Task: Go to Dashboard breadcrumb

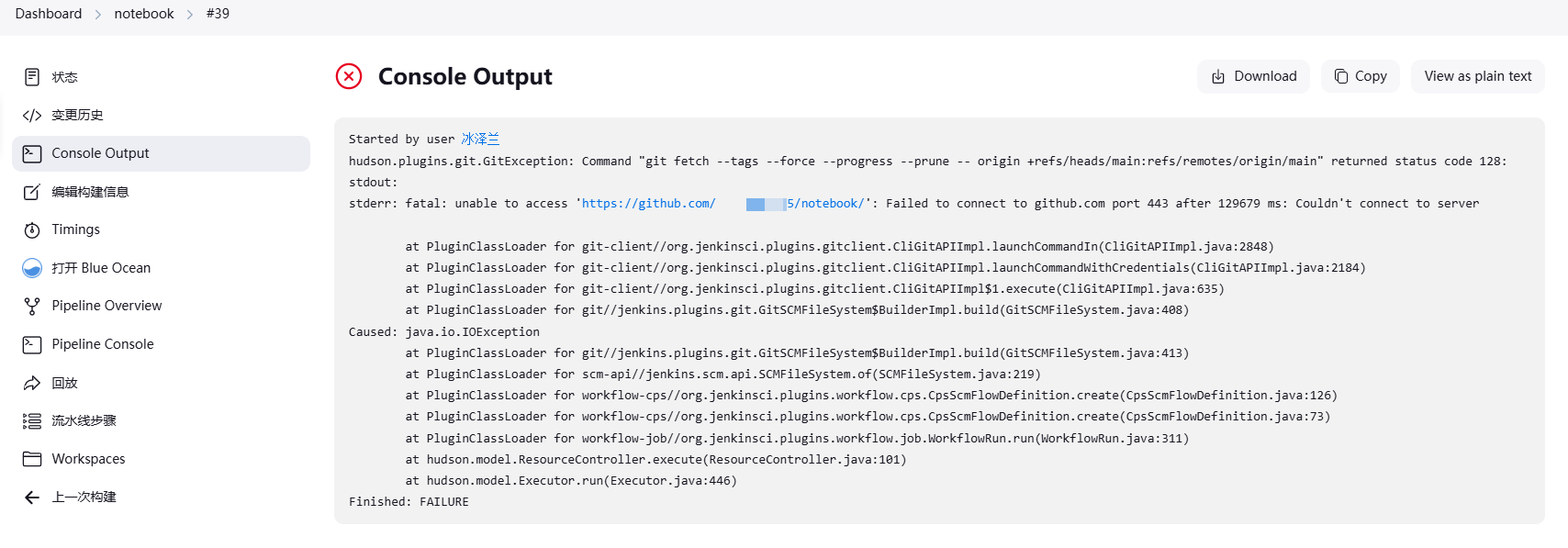Action: point(49,14)
